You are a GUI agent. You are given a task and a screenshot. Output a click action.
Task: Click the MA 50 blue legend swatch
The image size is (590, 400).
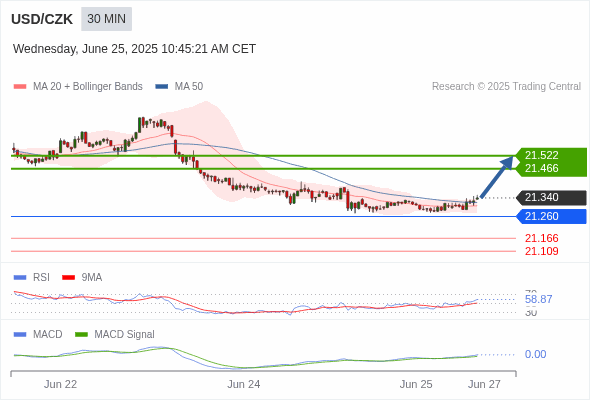coord(161,87)
